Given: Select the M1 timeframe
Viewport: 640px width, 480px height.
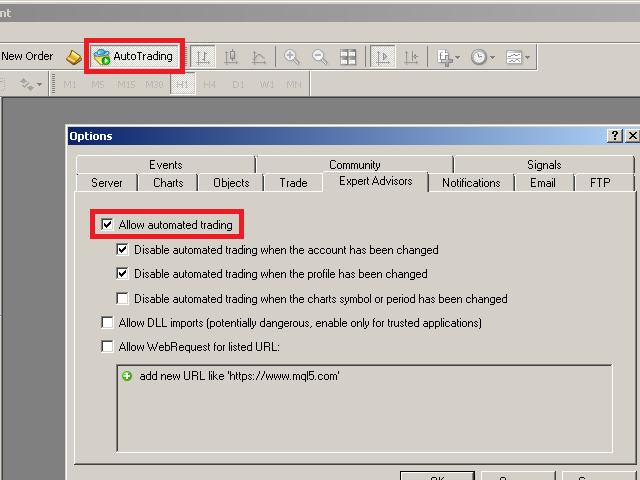Looking at the screenshot, I should tap(70, 84).
